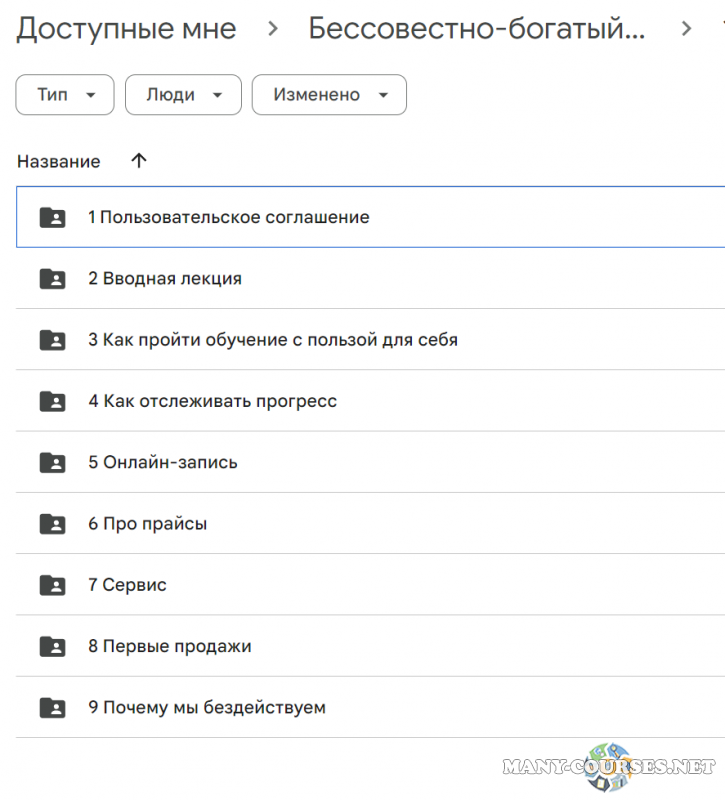725x800 pixels.
Task: Click folder icon for Как пройти обучение
Action: (52, 340)
